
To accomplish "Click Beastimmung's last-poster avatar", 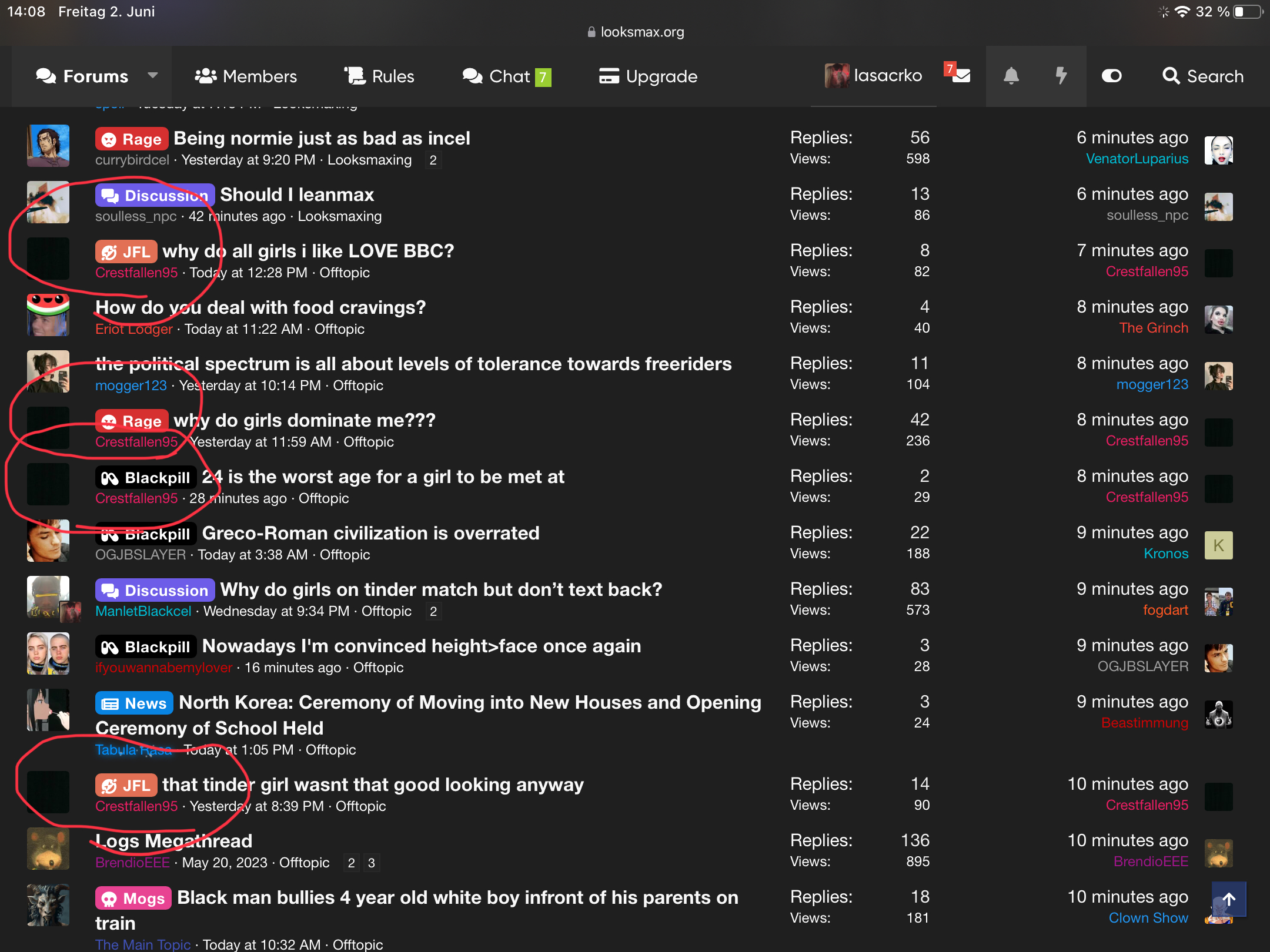I will coord(1218,715).
